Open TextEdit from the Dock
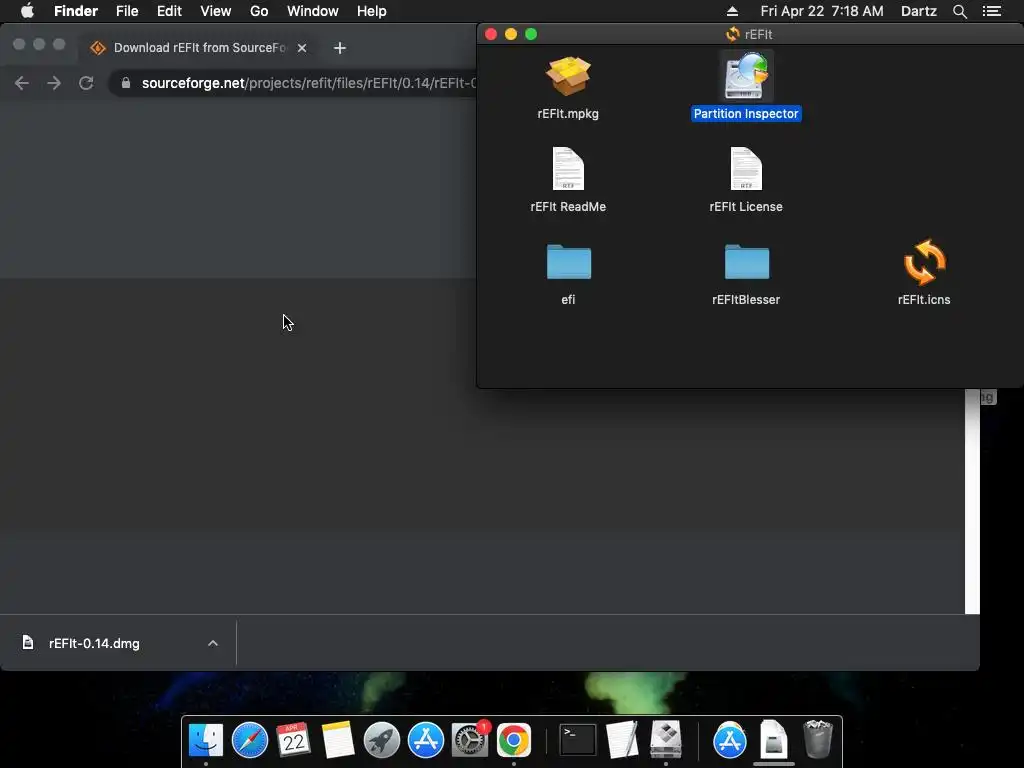This screenshot has height=768, width=1024. click(x=622, y=741)
